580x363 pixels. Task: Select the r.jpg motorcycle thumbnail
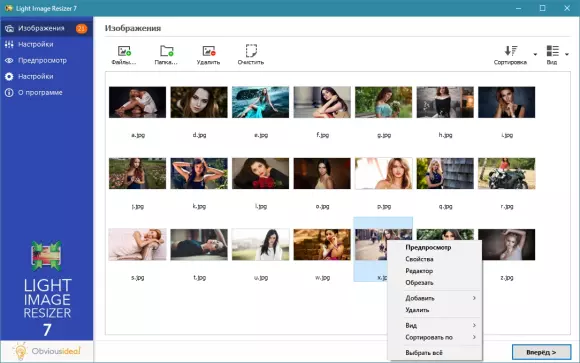tap(506, 174)
